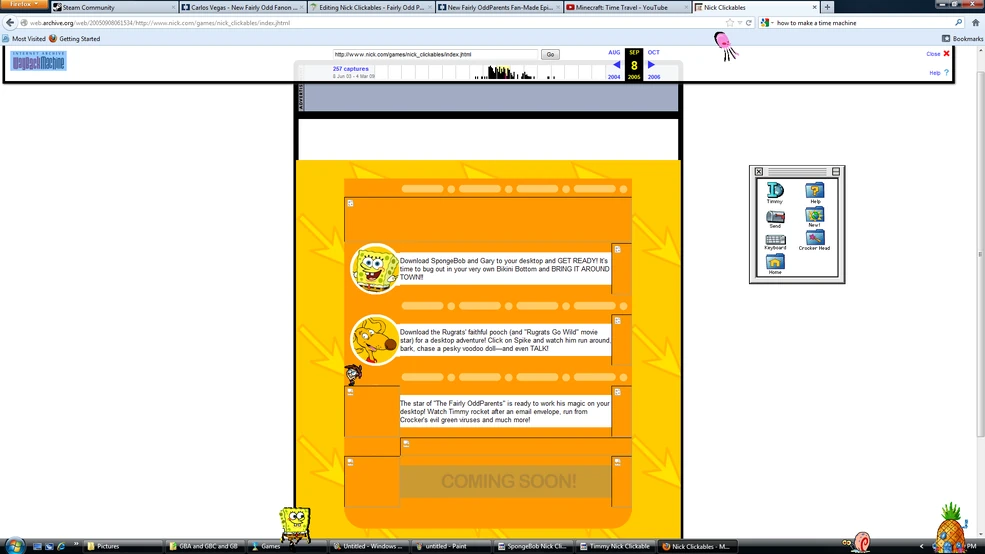
Task: Open the New! folder icon
Action: (x=814, y=215)
